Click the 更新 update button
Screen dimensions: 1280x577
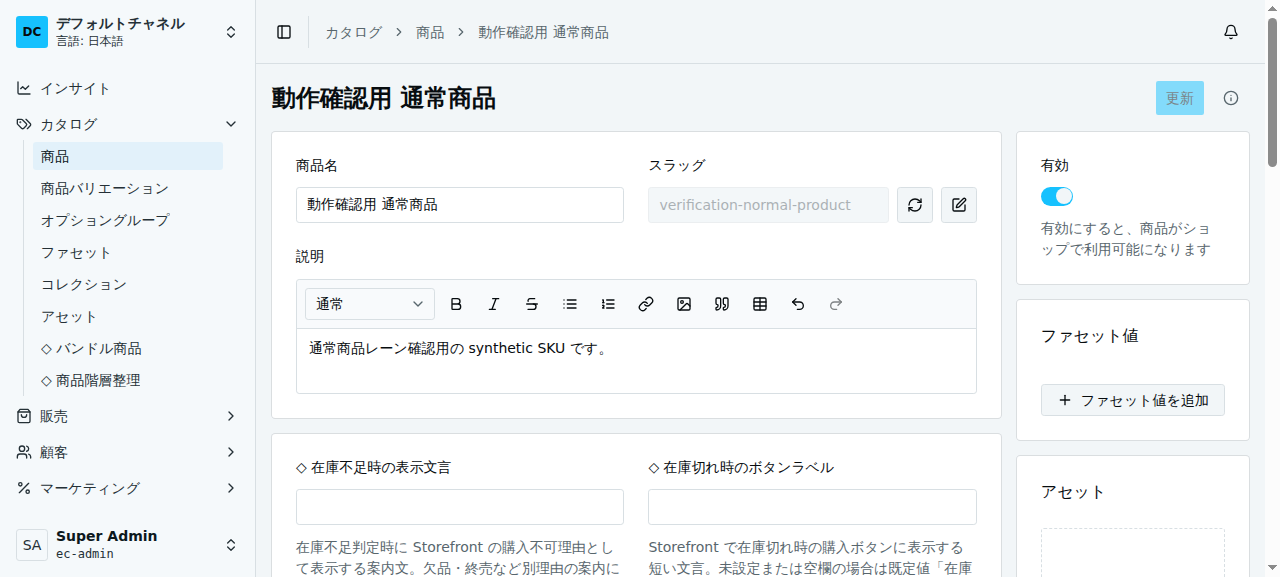point(1180,98)
